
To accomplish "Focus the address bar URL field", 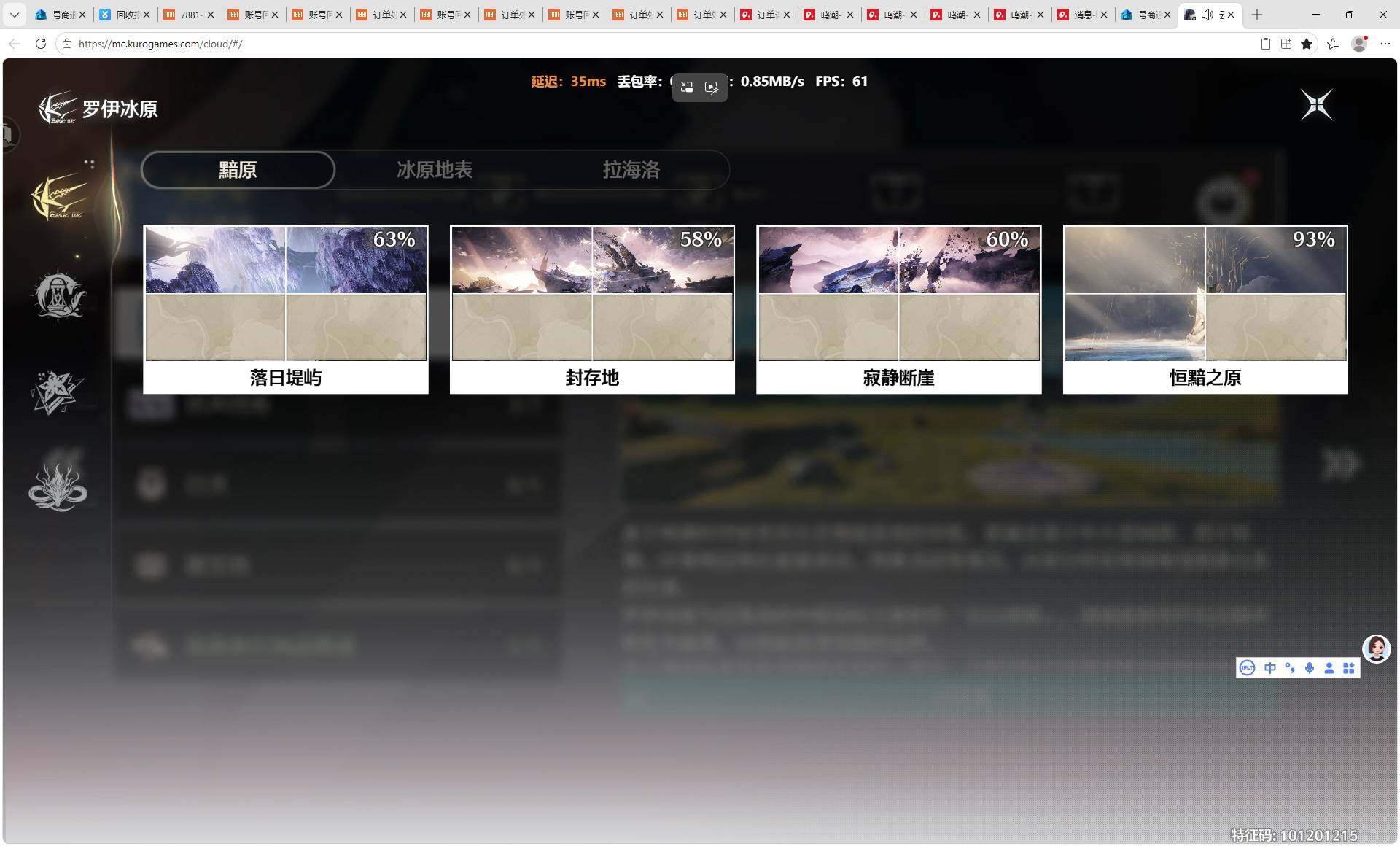I will coord(656,44).
